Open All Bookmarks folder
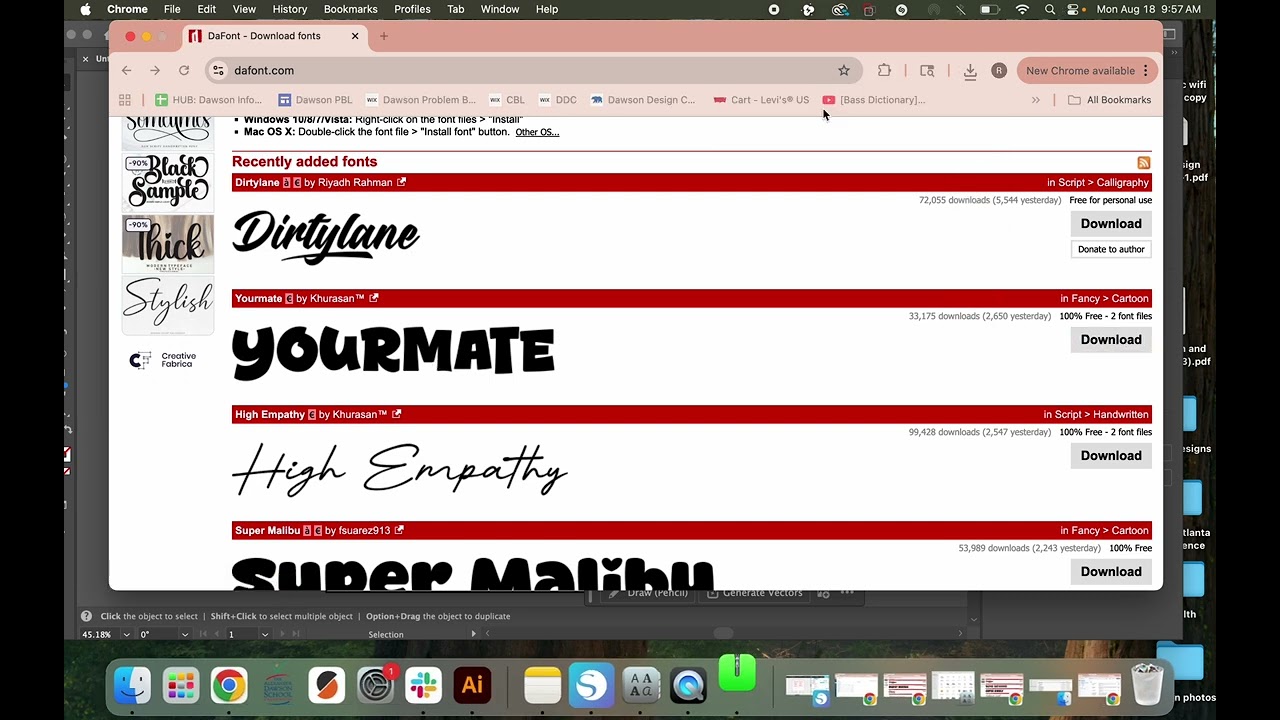 [1109, 100]
